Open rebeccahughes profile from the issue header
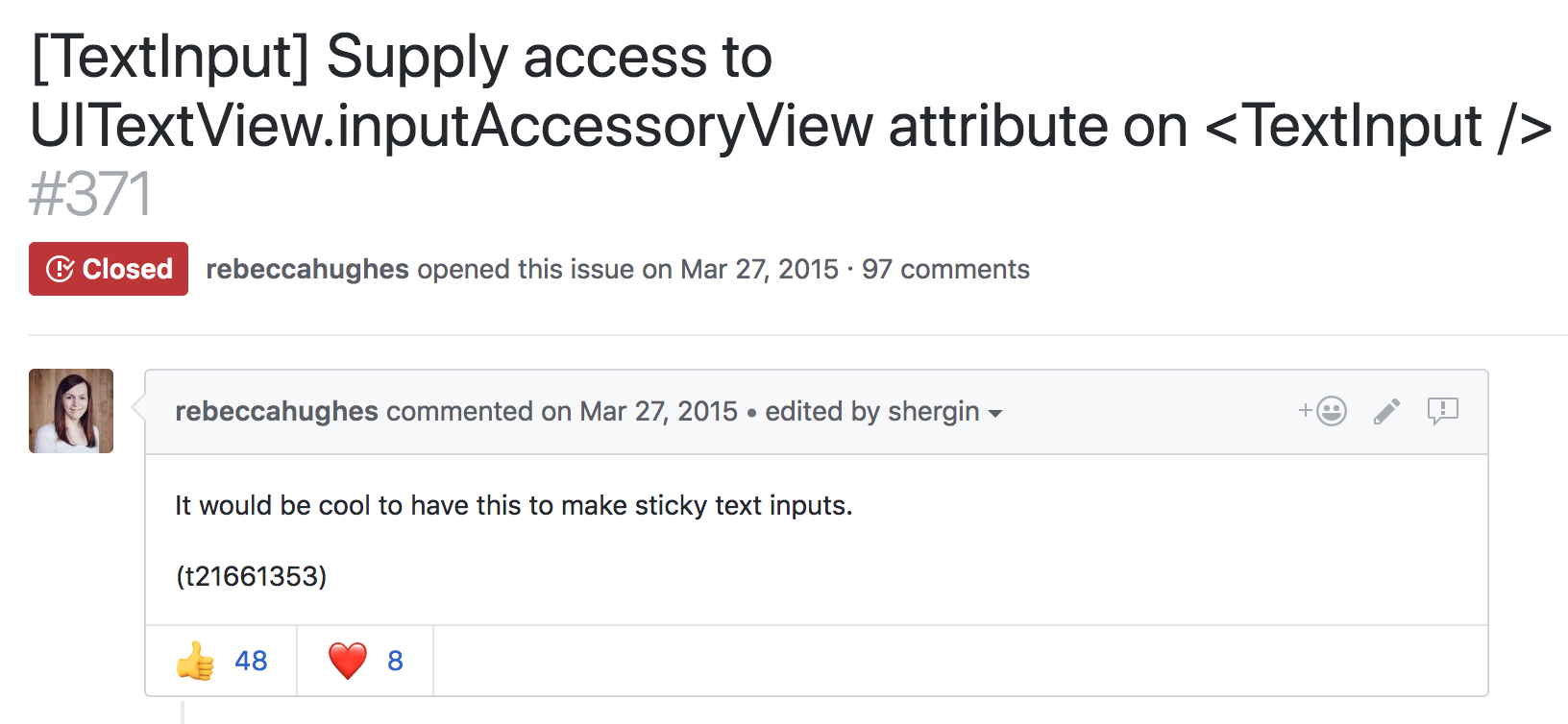1568x724 pixels. point(307,269)
